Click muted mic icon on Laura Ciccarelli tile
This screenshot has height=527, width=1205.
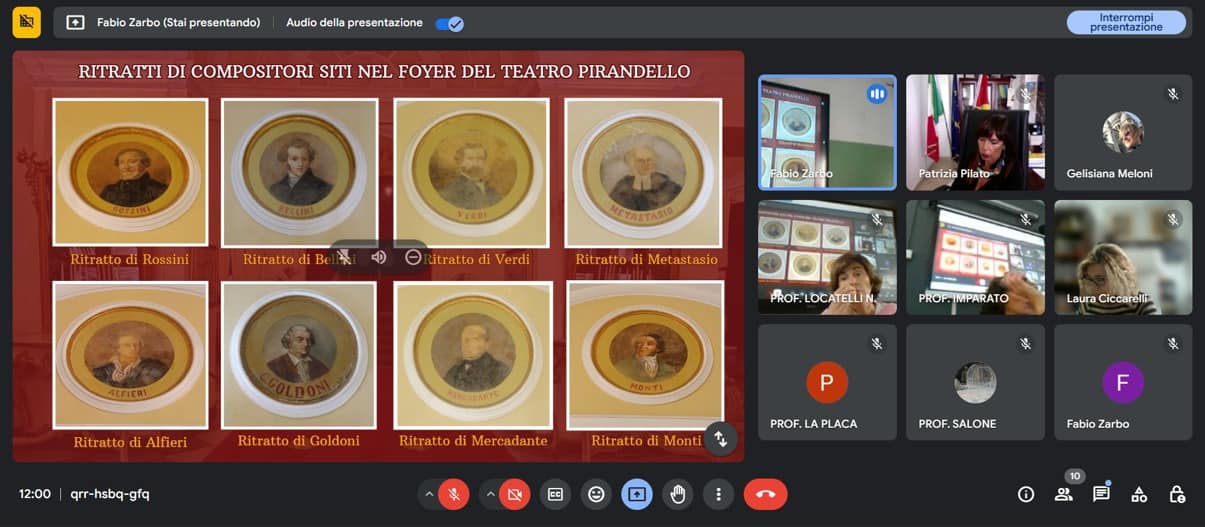click(x=1173, y=219)
